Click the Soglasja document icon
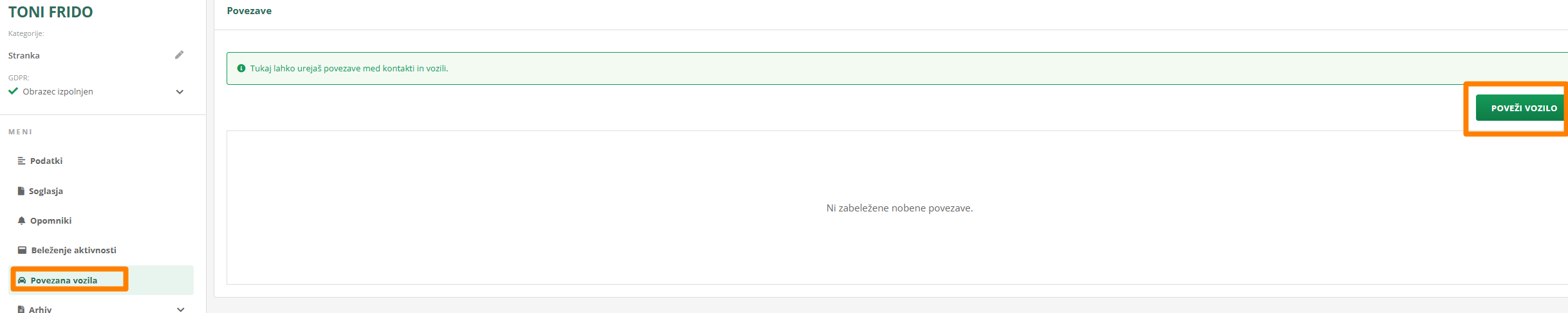Screen dimensions: 1568x313 (x=21, y=191)
